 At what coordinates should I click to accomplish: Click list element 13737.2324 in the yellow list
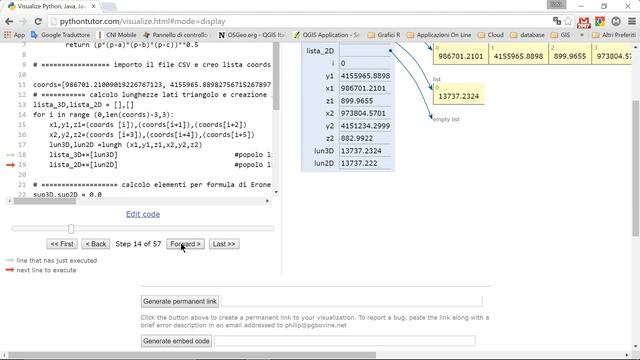459,96
